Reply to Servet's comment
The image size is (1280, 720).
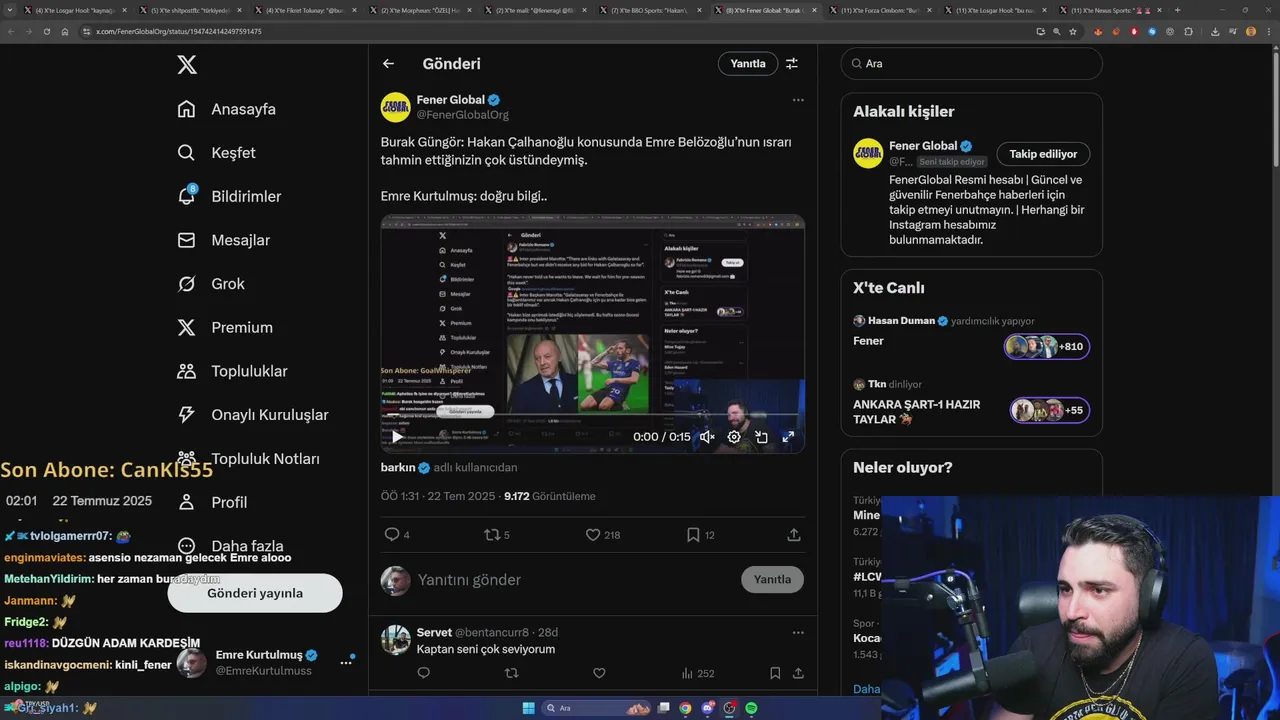tap(423, 673)
